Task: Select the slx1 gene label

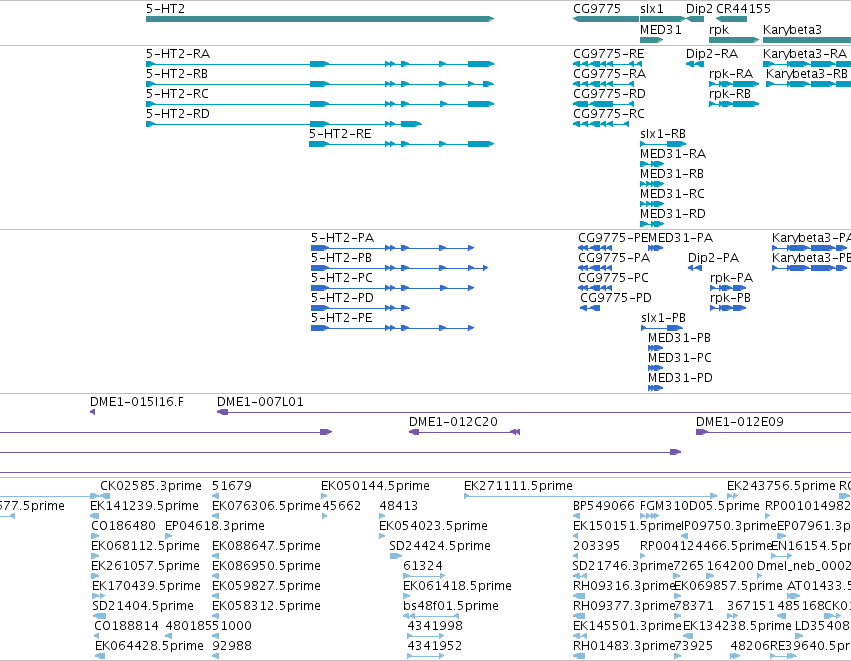Action: tap(651, 9)
